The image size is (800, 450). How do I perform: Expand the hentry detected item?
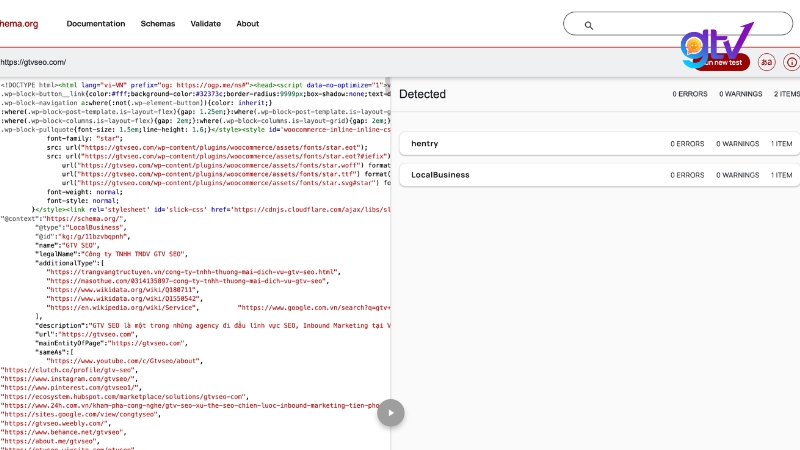point(599,144)
